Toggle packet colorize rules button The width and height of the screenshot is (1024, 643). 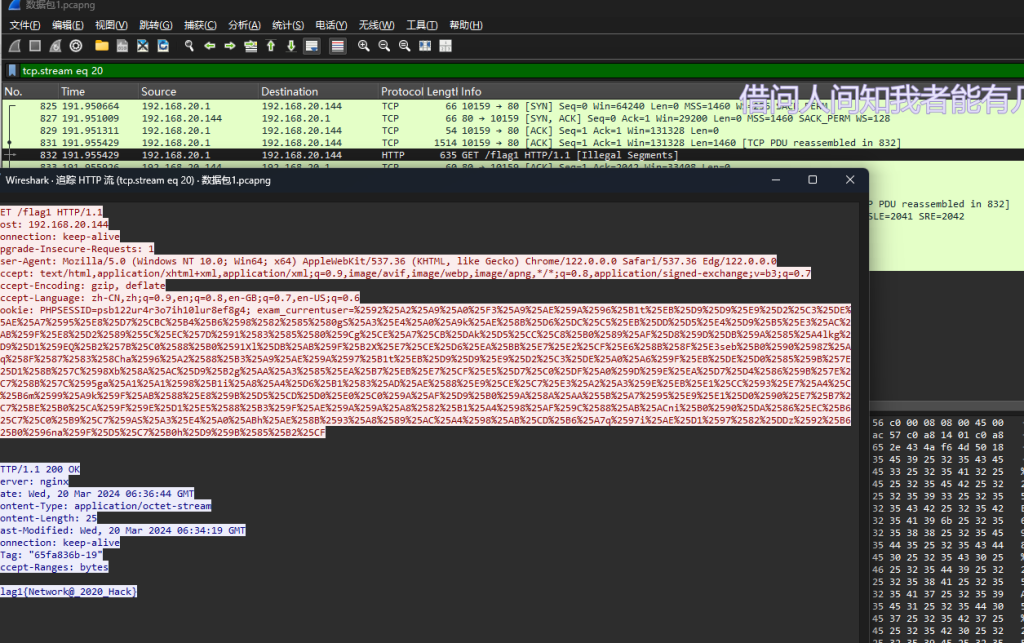click(x=338, y=46)
